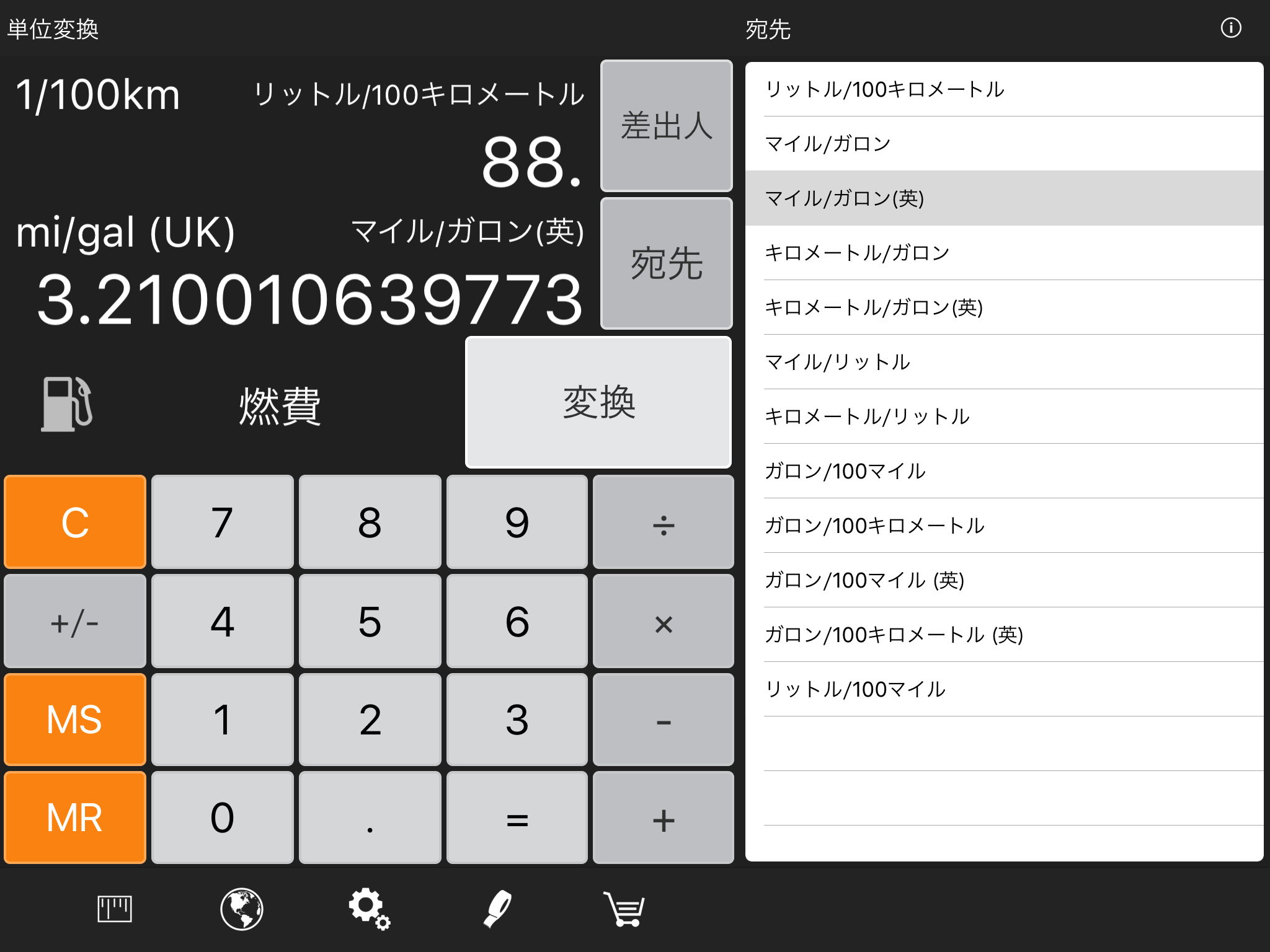
Task: Open the ruler unit-conversion icon in bottom bar
Action: (x=115, y=909)
